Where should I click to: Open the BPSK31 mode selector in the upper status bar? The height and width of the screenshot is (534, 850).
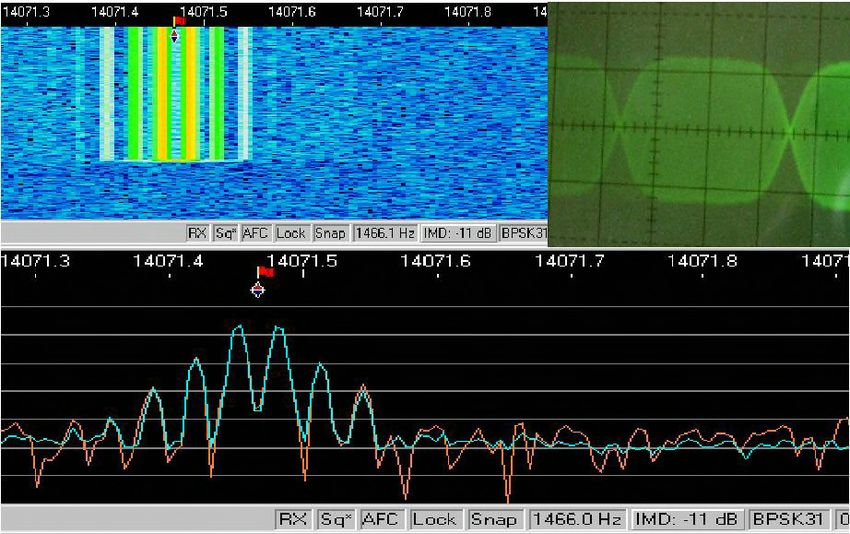pos(522,233)
